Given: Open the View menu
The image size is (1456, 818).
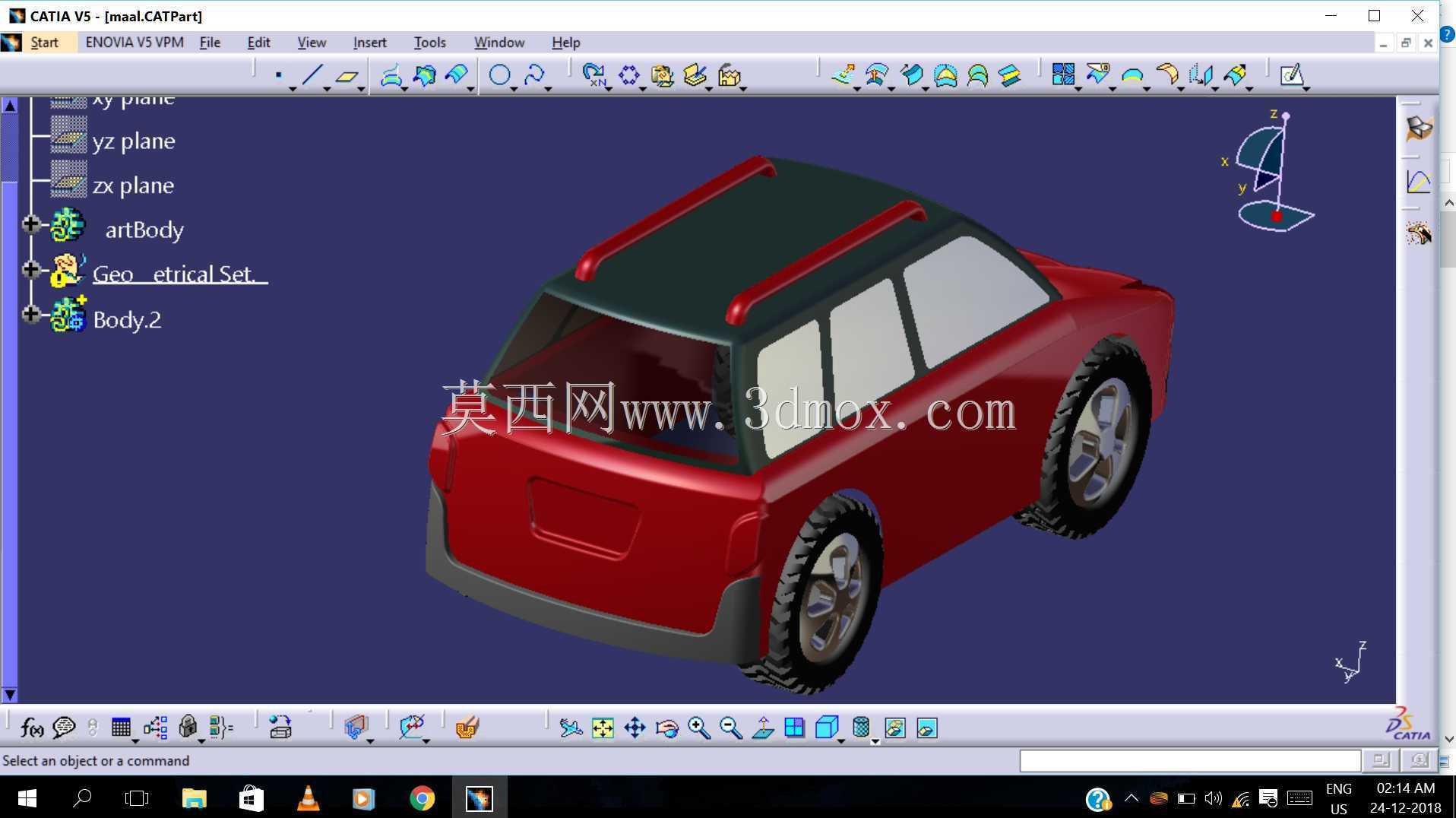Looking at the screenshot, I should click(x=312, y=43).
